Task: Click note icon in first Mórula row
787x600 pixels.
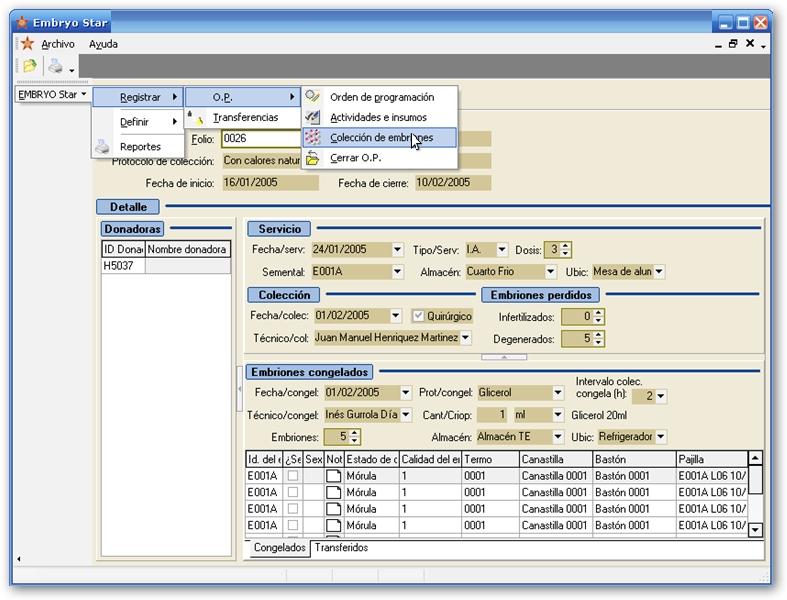Action: coord(333,475)
